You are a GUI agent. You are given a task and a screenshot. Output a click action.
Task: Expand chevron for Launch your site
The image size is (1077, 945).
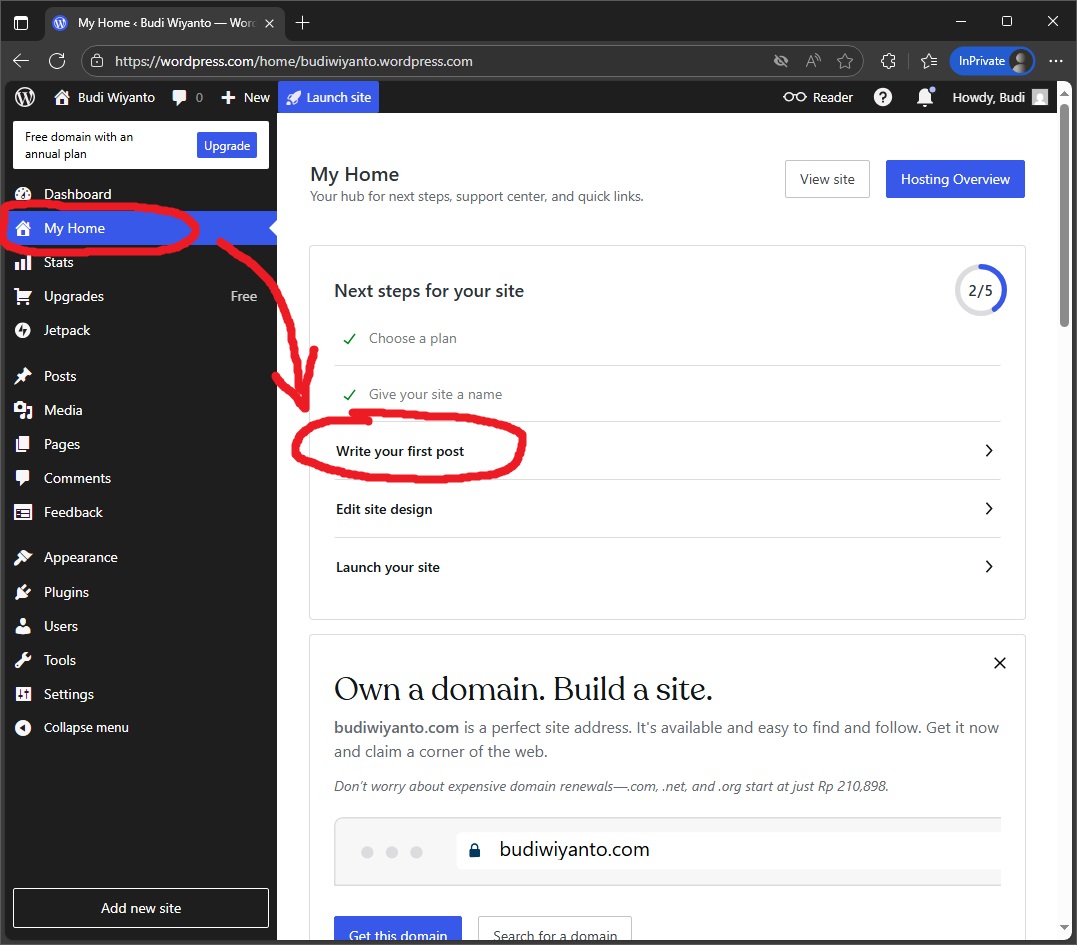click(989, 567)
